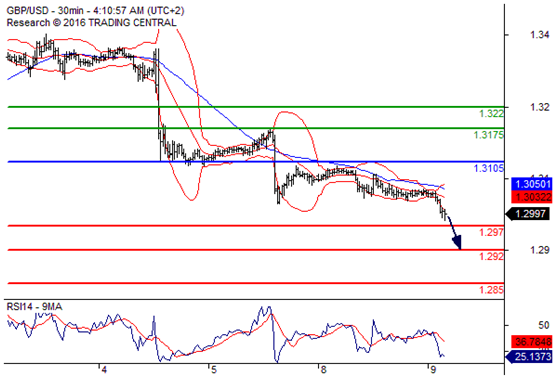Select the 1.285 red support label
This screenshot has height=378, width=558.
tap(491, 289)
